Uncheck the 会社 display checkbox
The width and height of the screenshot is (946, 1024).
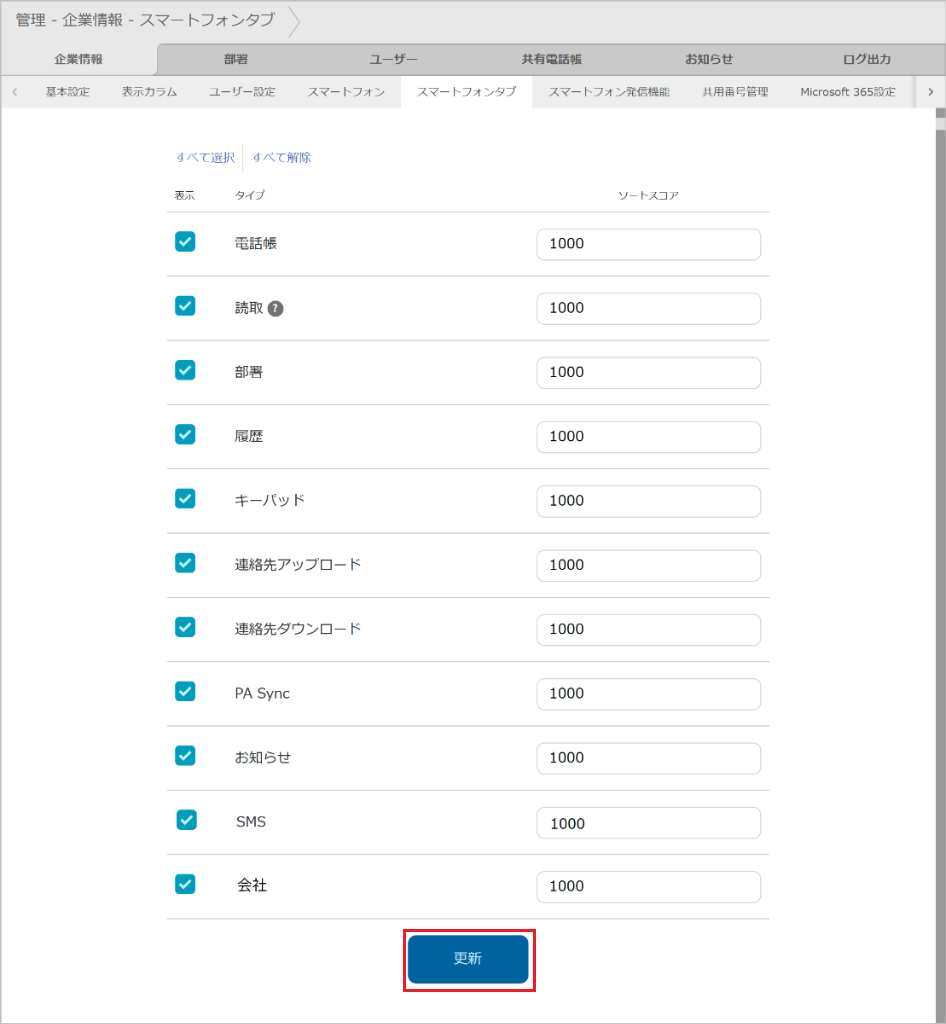coord(184,884)
